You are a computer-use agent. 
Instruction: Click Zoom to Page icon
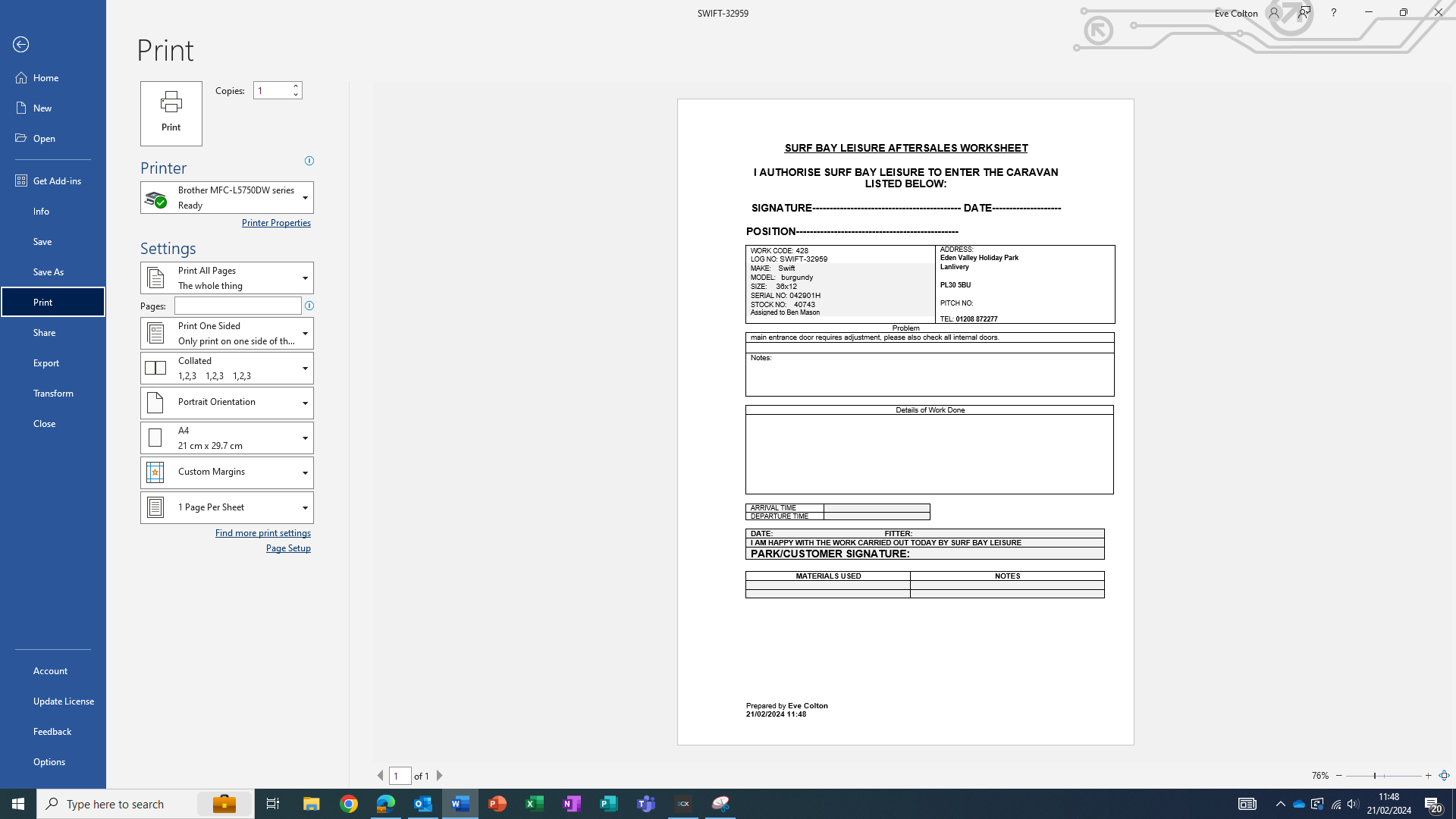coord(1444,776)
